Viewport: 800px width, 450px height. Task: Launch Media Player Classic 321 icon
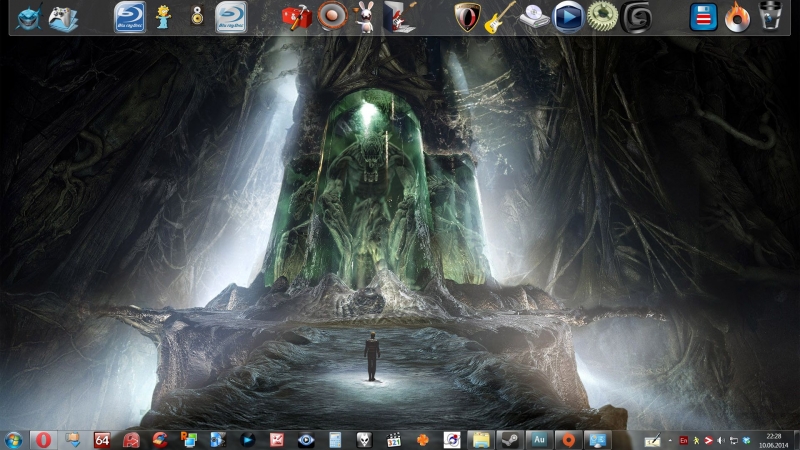(393, 440)
